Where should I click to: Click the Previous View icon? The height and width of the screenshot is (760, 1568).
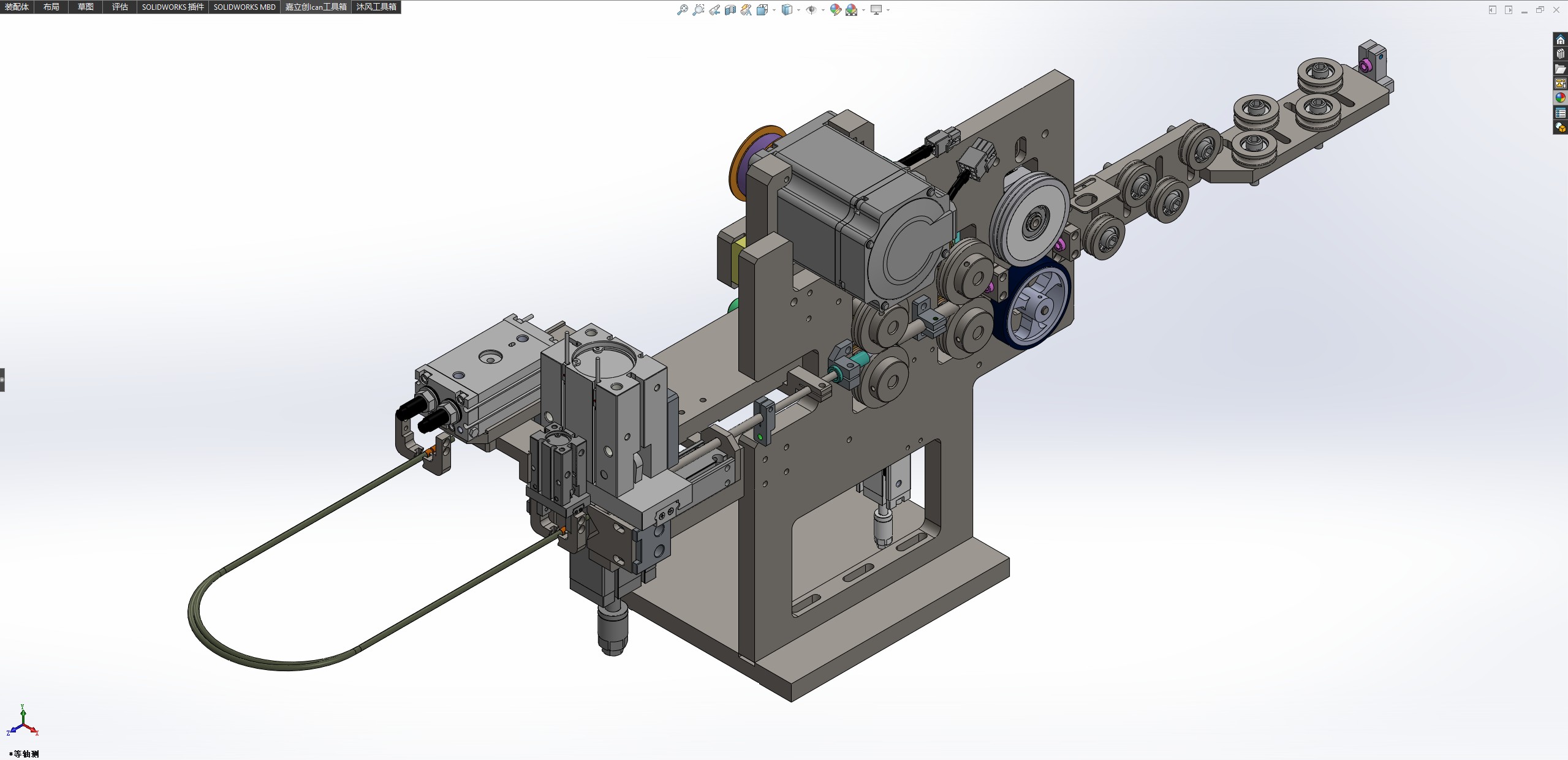pyautogui.click(x=714, y=10)
